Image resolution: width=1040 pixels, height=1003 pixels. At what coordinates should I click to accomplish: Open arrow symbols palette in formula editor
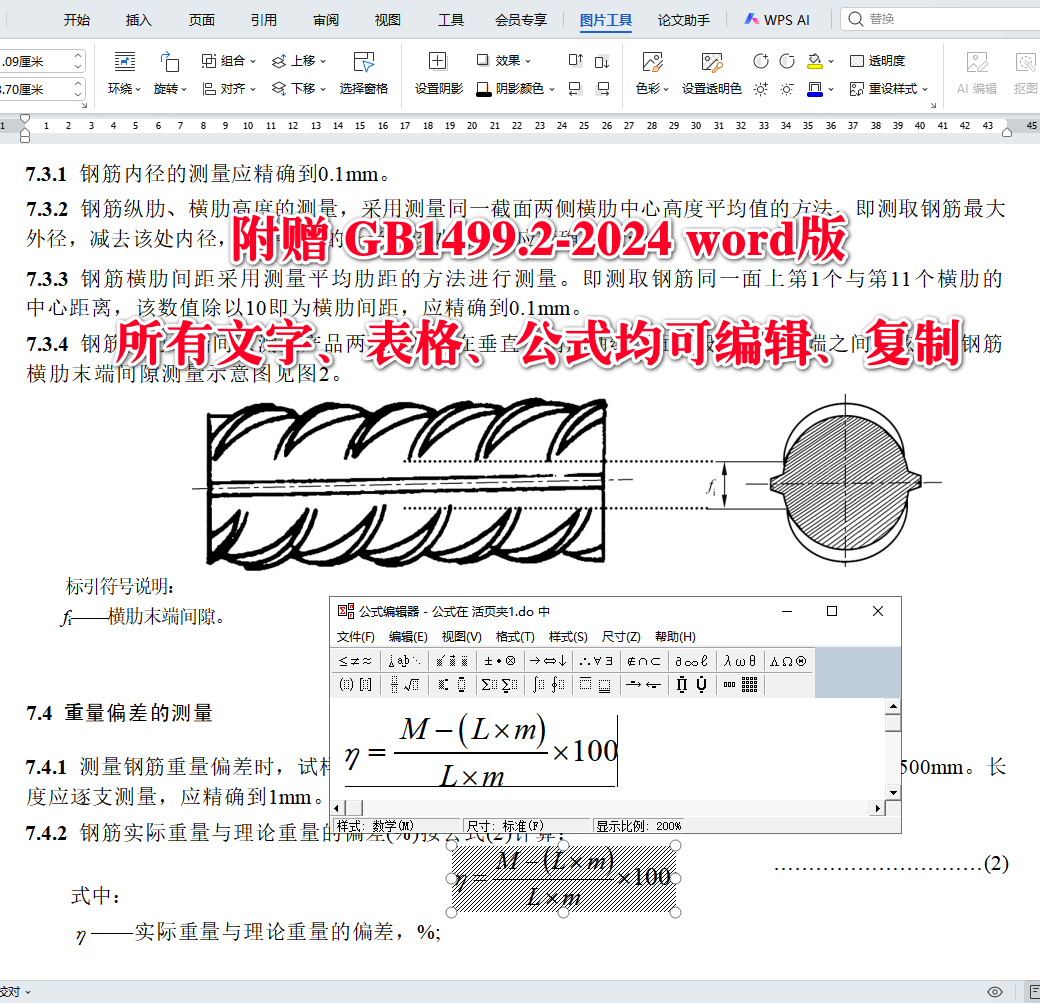[x=548, y=661]
